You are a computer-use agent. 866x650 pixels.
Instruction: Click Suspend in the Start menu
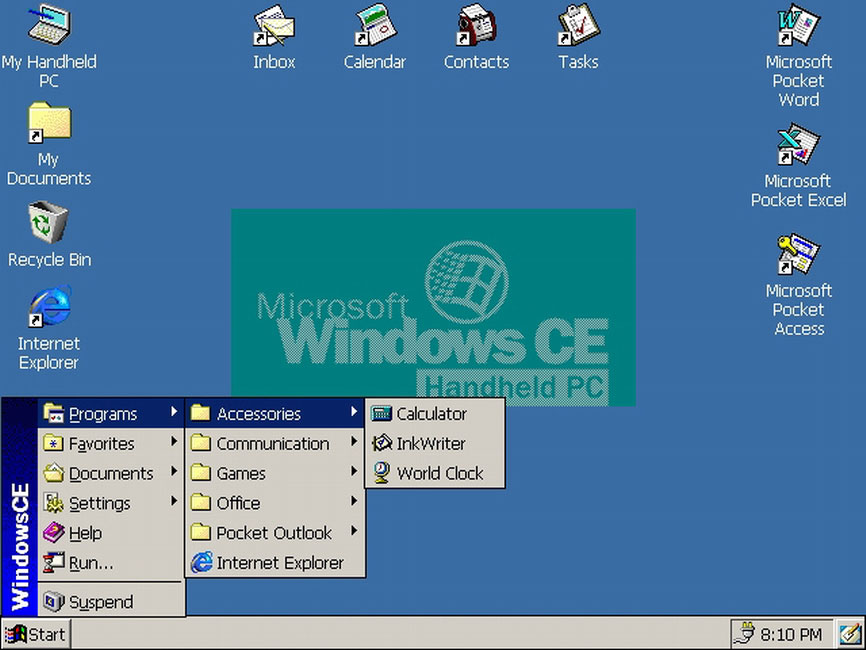click(x=100, y=602)
